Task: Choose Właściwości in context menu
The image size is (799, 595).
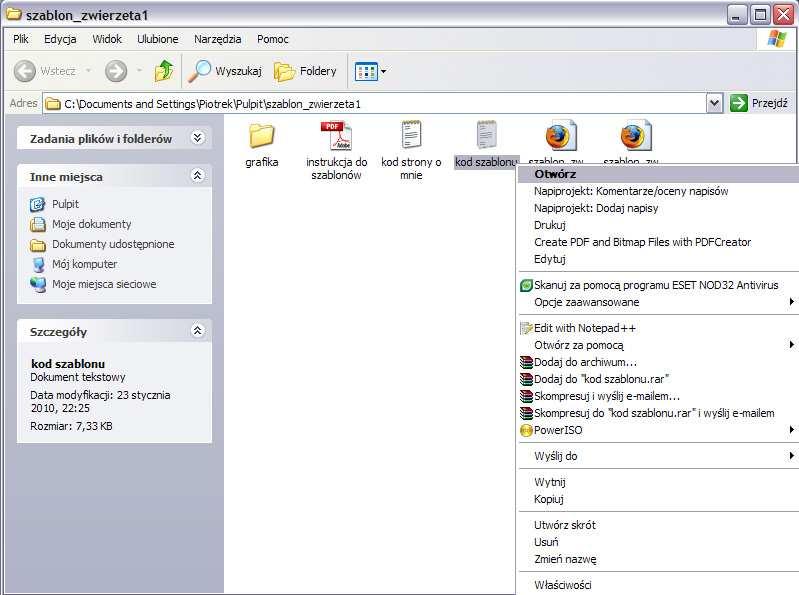Action: pyautogui.click(x=658, y=585)
